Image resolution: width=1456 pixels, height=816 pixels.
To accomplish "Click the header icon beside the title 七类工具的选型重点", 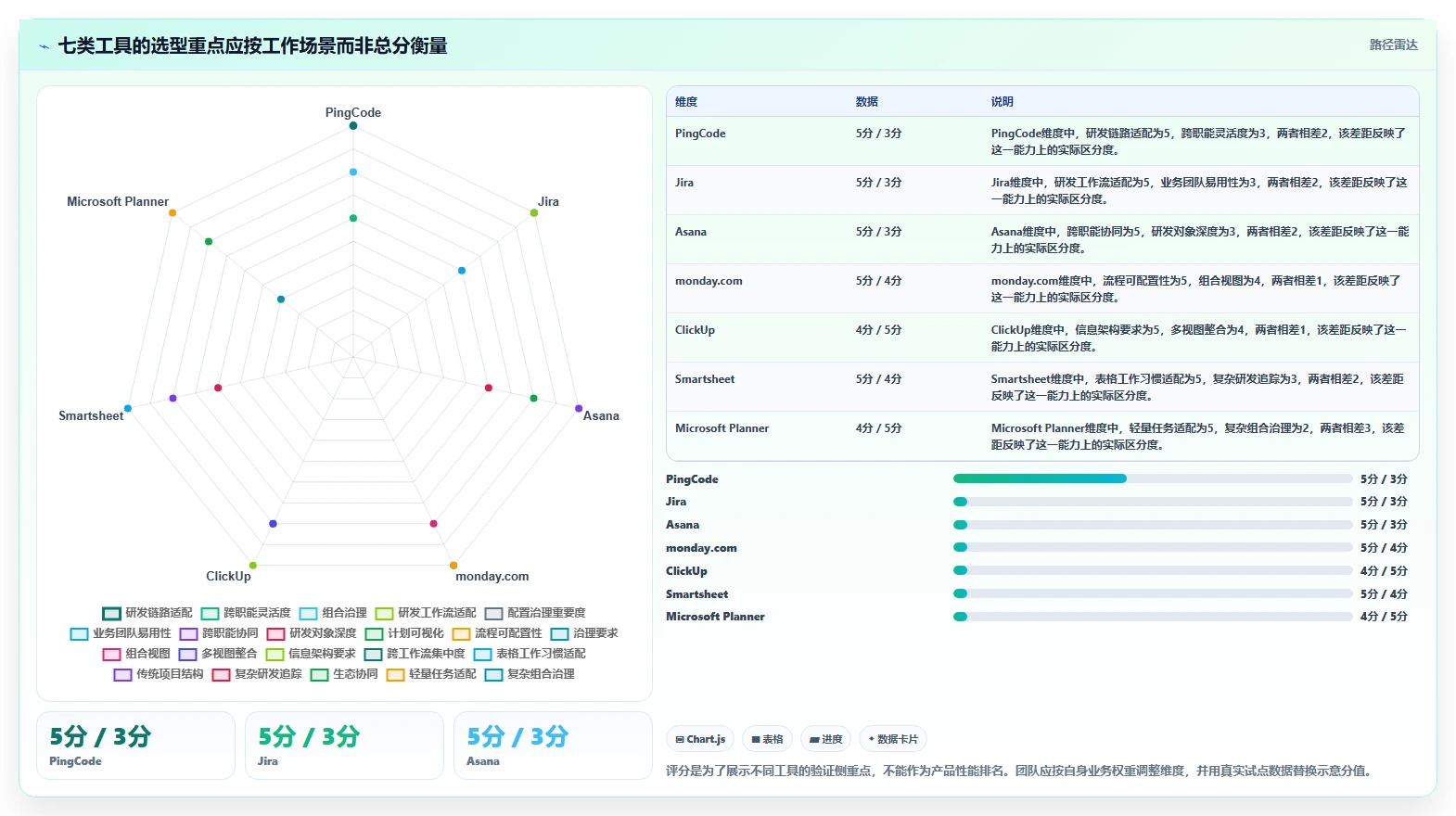I will [44, 46].
